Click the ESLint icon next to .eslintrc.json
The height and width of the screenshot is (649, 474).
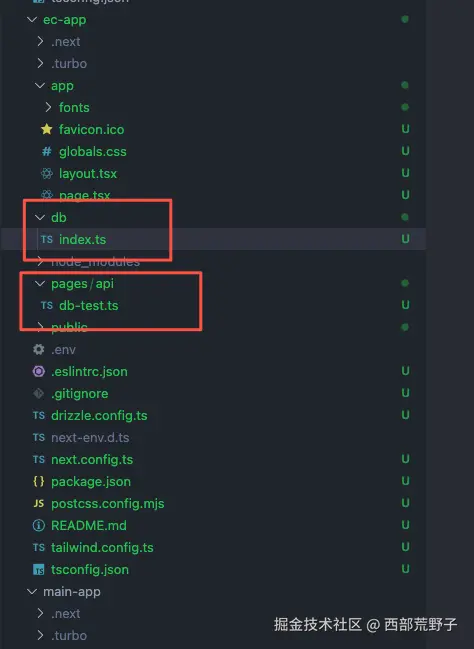pyautogui.click(x=39, y=371)
